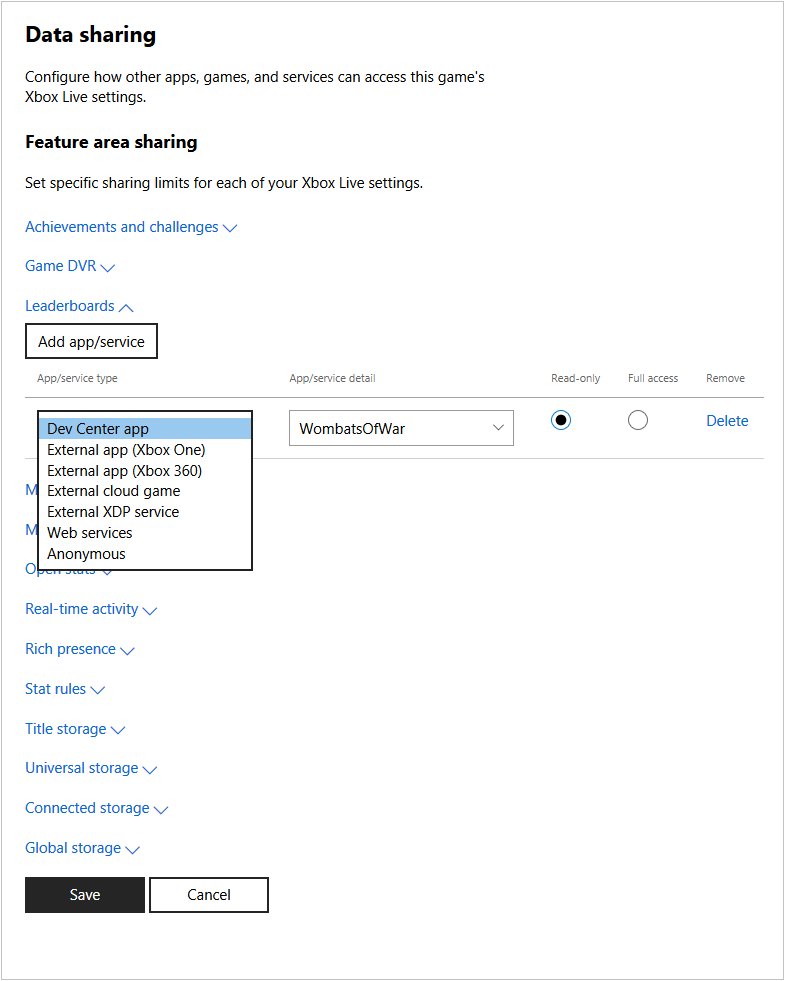Select External XDP service option
Image resolution: width=785 pixels, height=981 pixels.
point(145,512)
